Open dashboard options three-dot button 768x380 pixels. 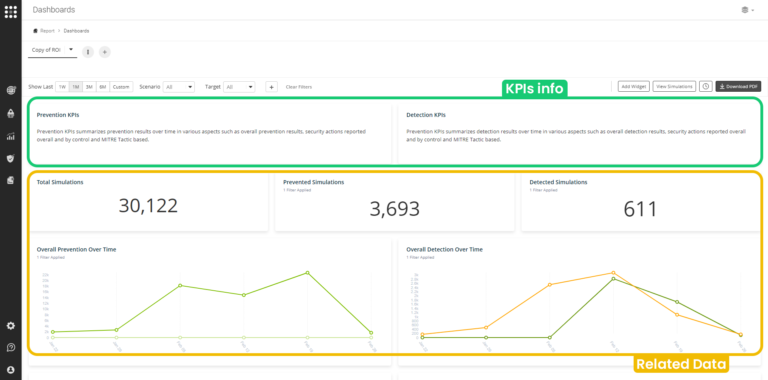tap(88, 52)
